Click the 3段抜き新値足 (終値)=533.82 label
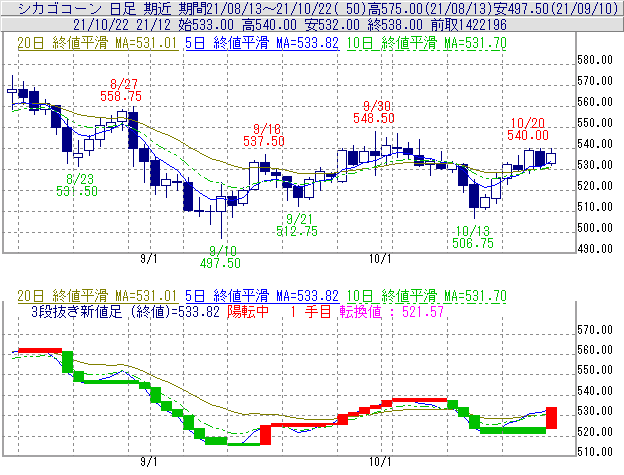This screenshot has width=624, height=475. tap(125, 311)
